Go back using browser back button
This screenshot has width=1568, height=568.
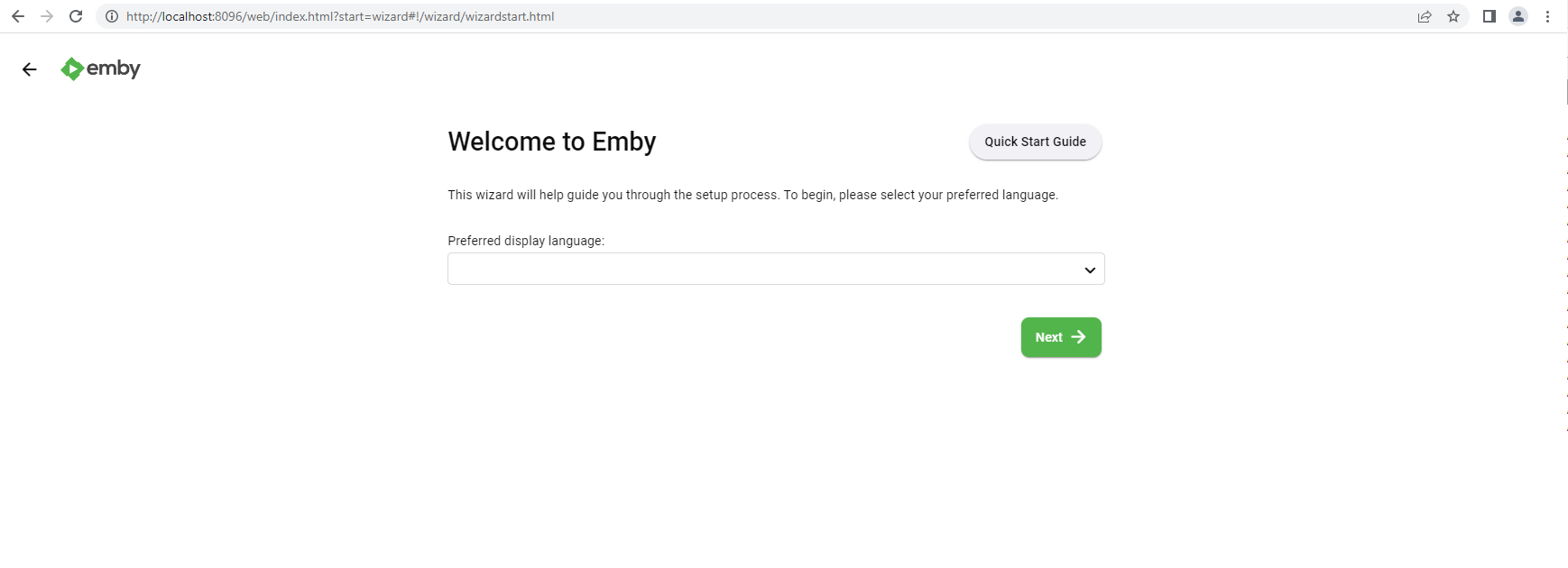(x=18, y=16)
